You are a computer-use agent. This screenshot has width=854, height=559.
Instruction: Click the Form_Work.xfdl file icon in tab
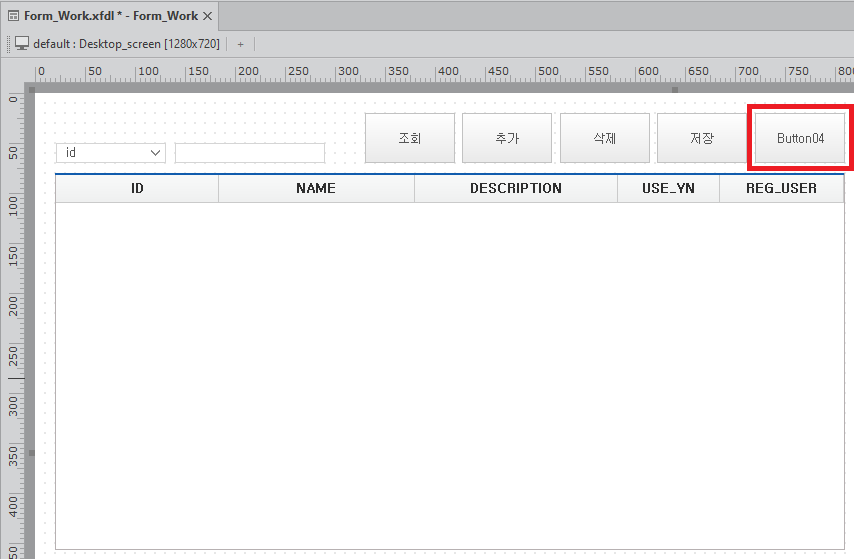14,16
